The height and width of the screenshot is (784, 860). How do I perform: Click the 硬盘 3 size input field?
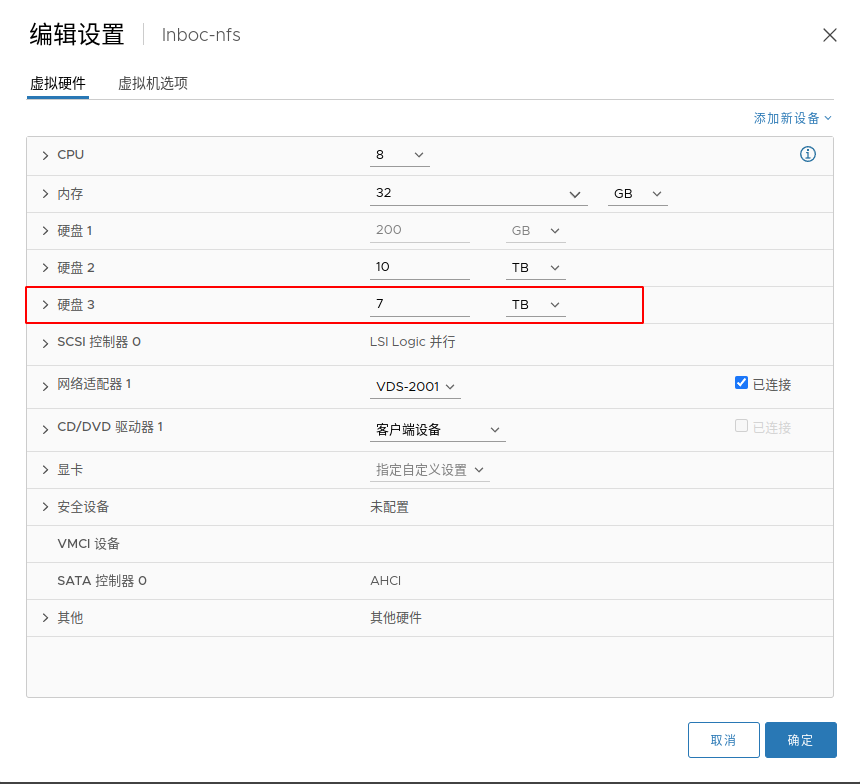(420, 303)
